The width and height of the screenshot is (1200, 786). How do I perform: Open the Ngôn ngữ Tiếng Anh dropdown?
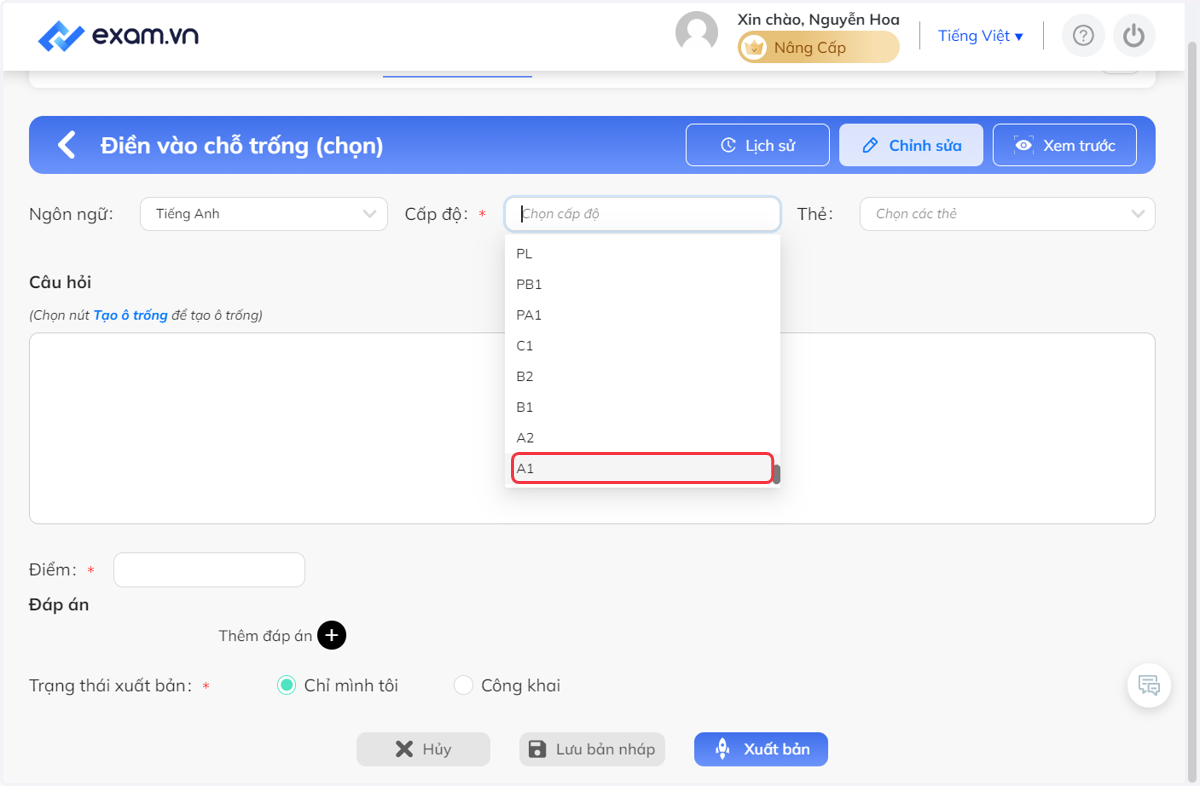[x=264, y=214]
